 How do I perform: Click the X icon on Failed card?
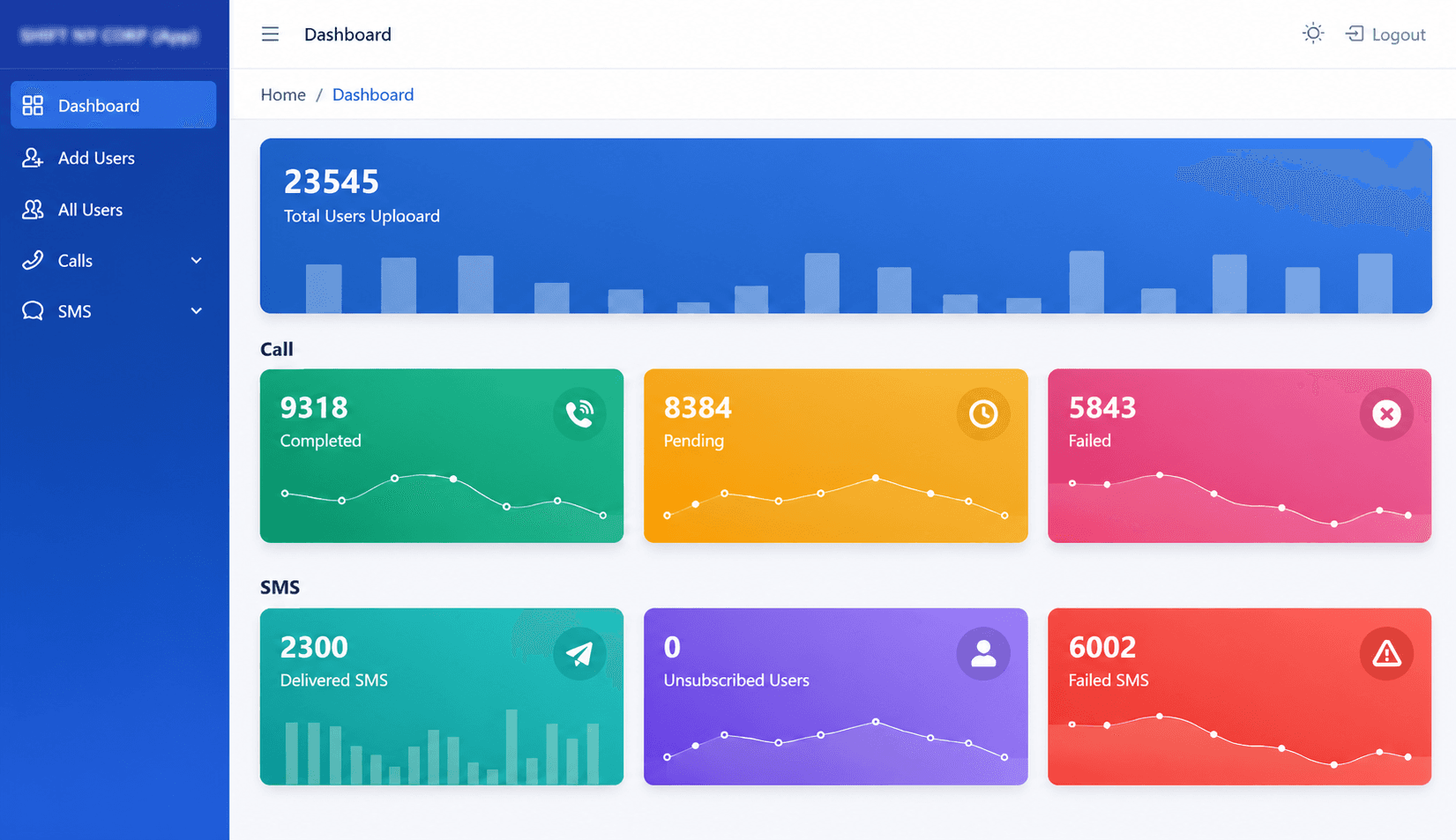click(x=1386, y=413)
